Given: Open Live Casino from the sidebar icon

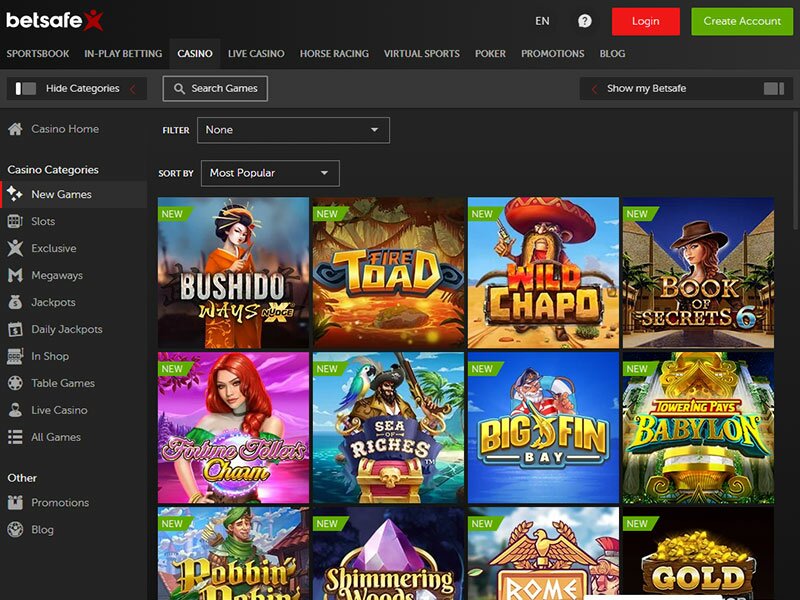Looking at the screenshot, I should pyautogui.click(x=13, y=410).
